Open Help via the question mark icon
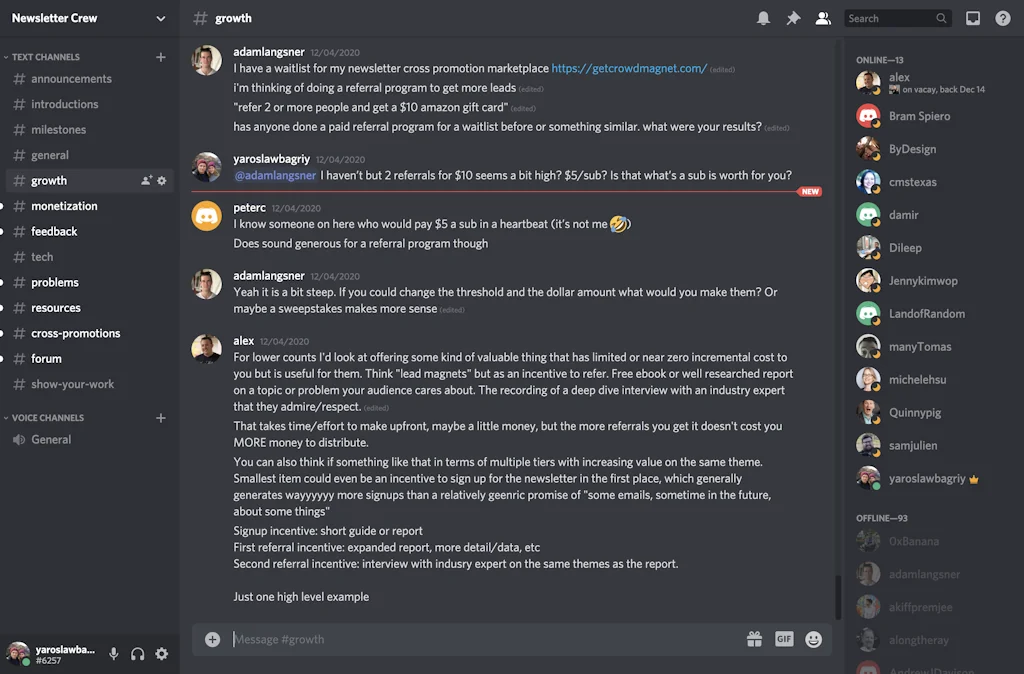The width and height of the screenshot is (1024, 674). (x=1003, y=17)
